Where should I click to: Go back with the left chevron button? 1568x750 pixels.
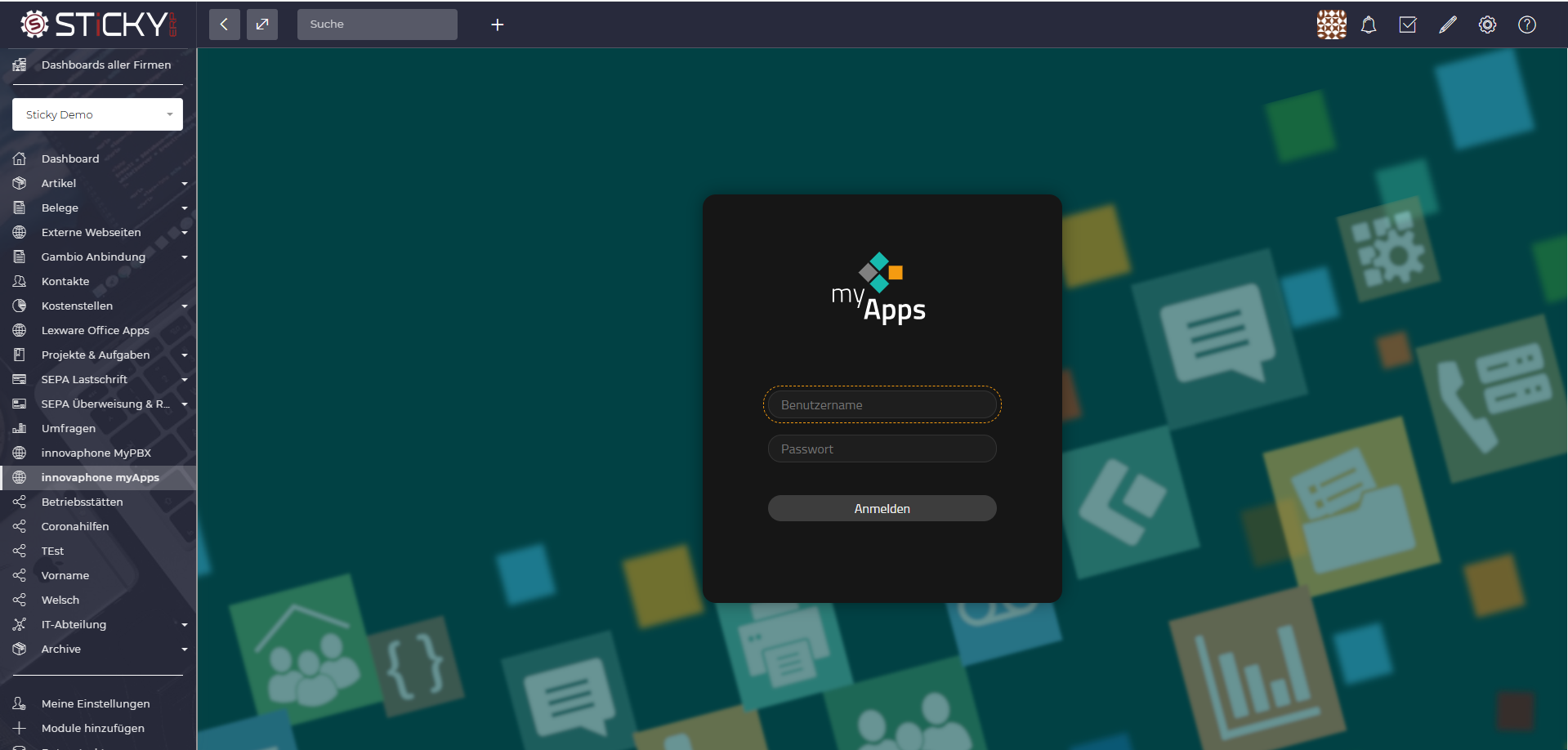(x=225, y=25)
